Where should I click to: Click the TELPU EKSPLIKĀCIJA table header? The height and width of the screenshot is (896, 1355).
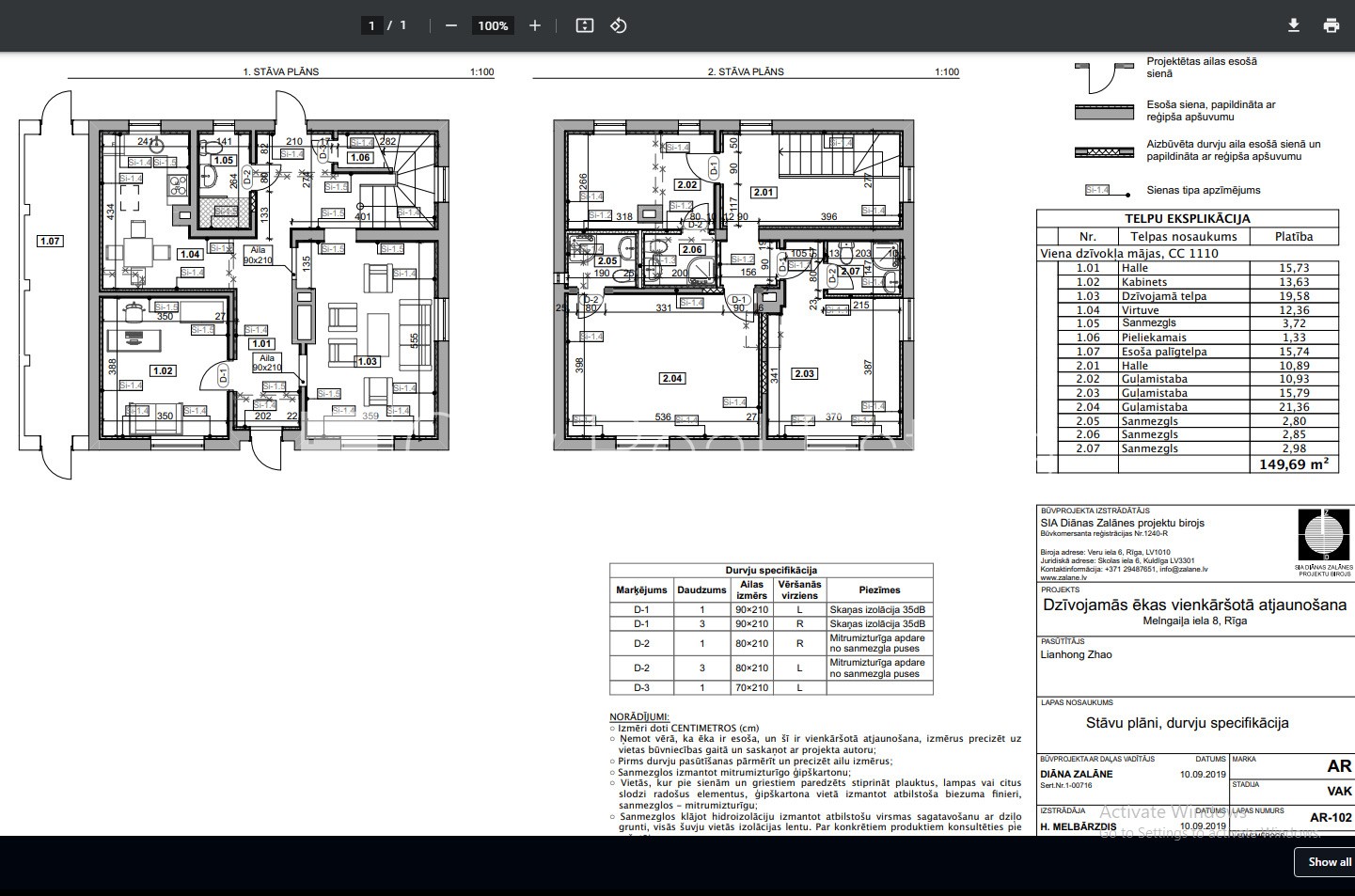[x=1187, y=218]
